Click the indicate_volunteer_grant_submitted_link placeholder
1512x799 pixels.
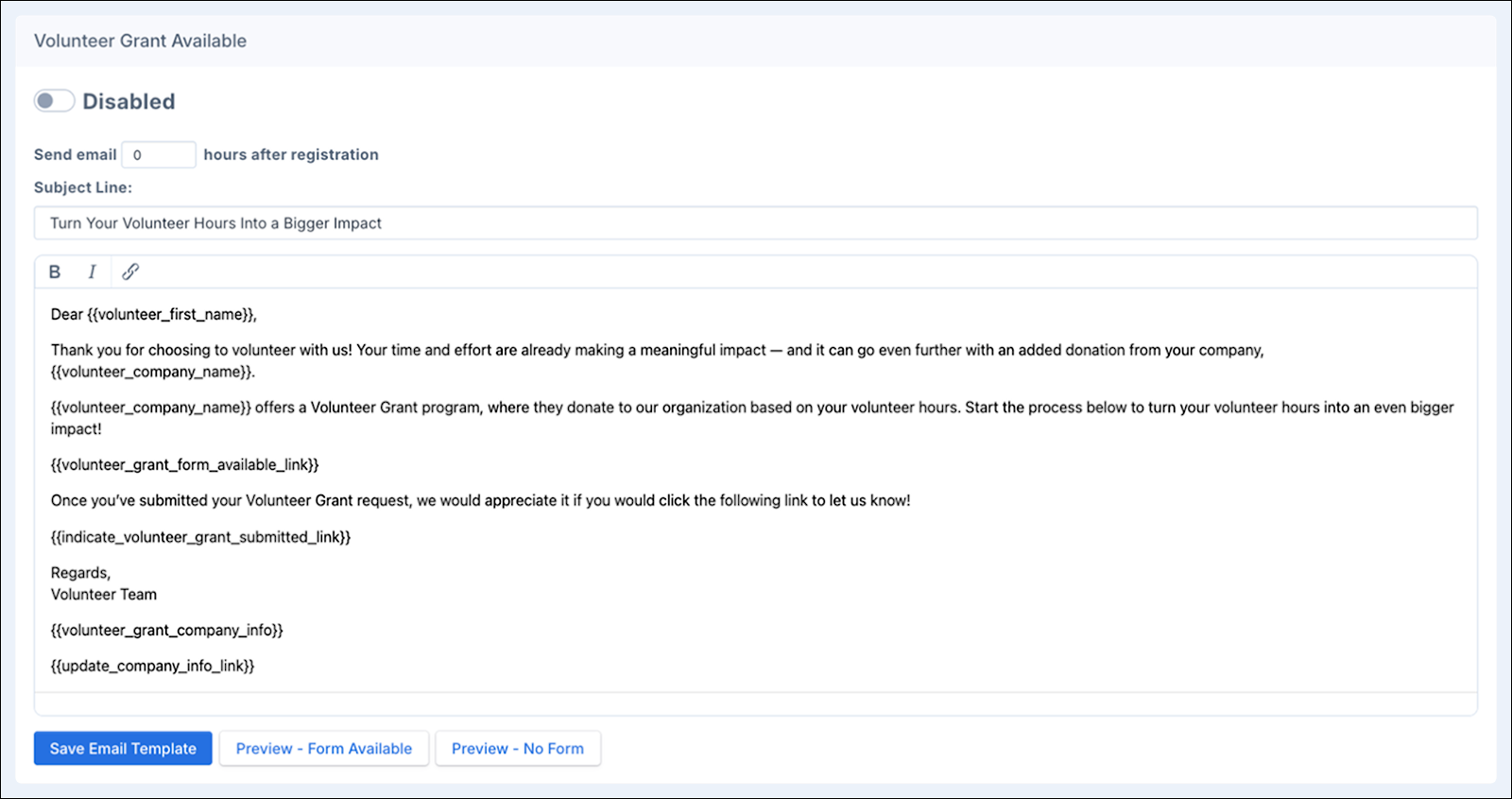[x=200, y=537]
